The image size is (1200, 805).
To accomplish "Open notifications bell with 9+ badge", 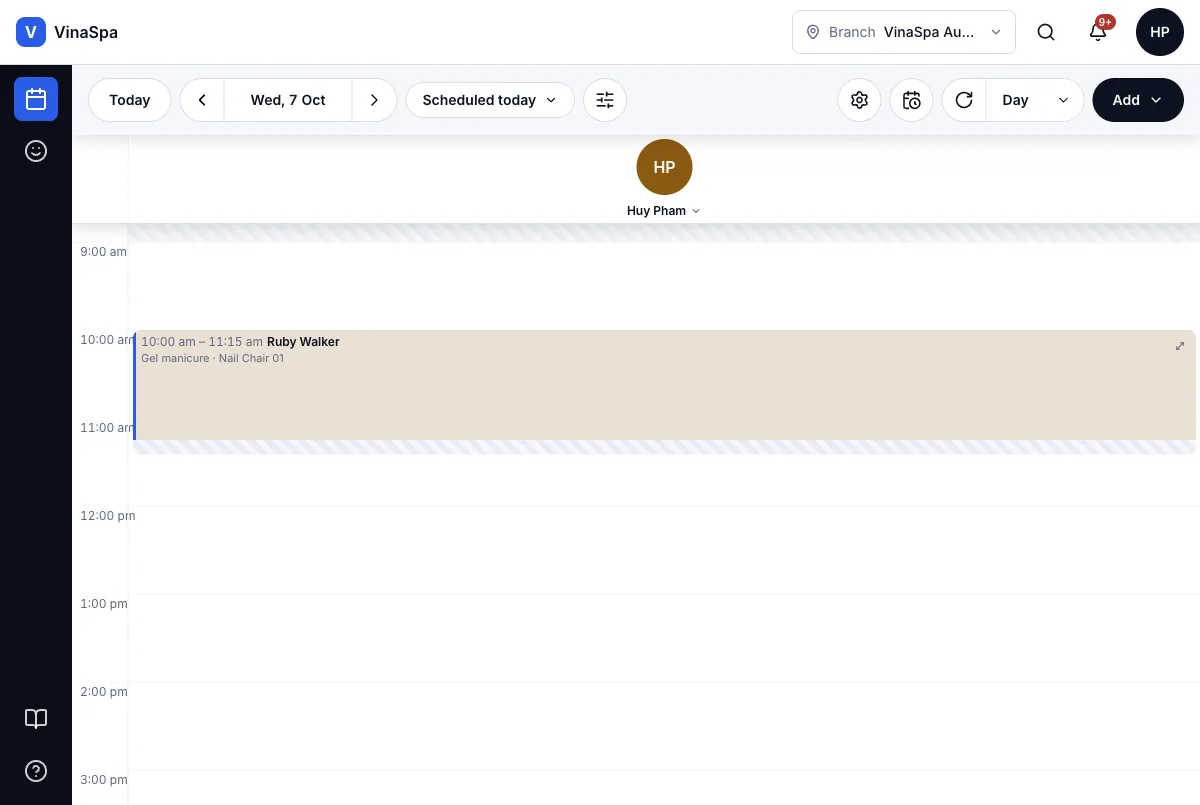I will point(1098,32).
